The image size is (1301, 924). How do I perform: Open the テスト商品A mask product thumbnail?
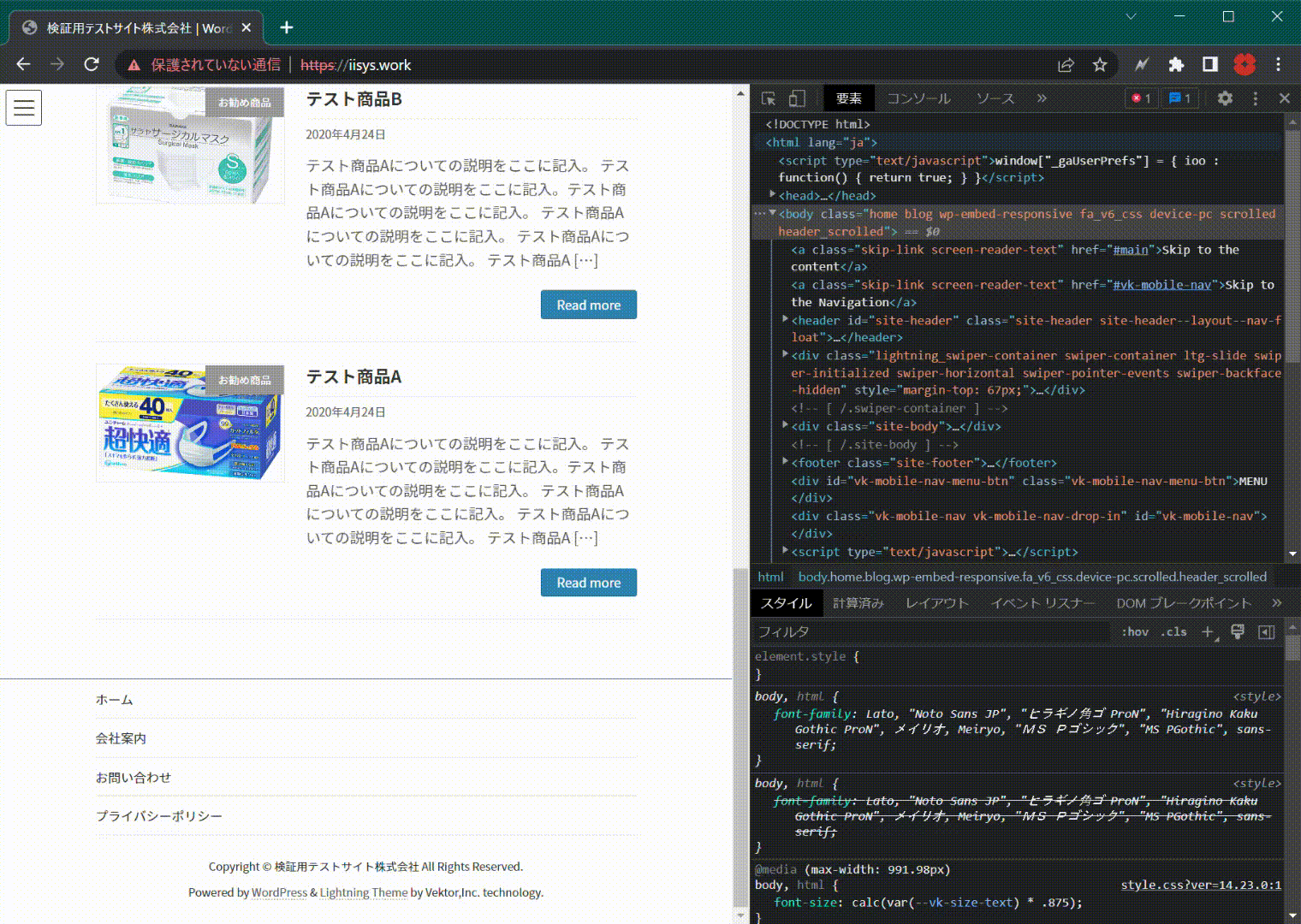[x=190, y=423]
